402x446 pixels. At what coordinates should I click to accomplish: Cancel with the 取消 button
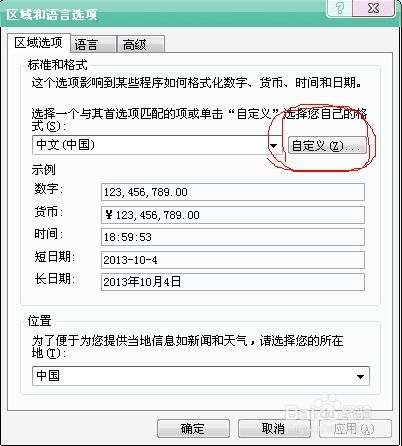274,429
